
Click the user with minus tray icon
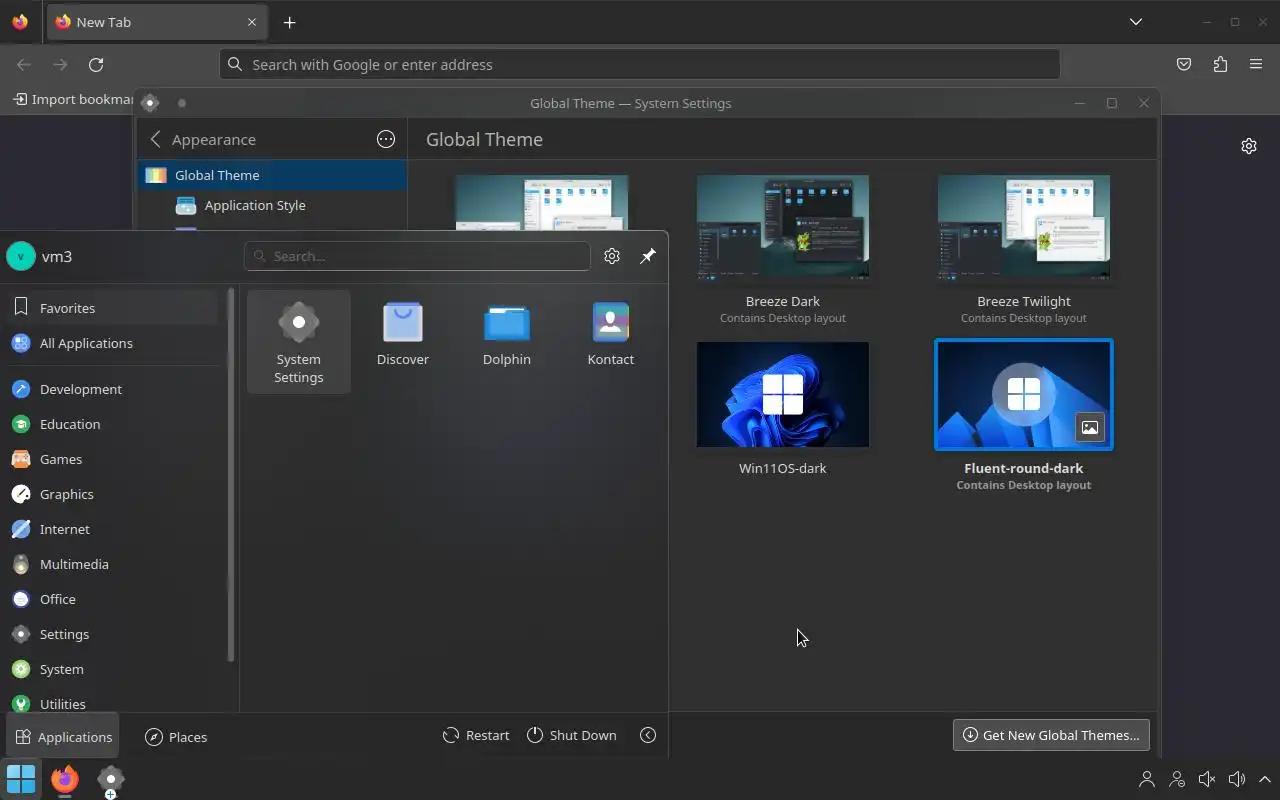pos(1177,779)
